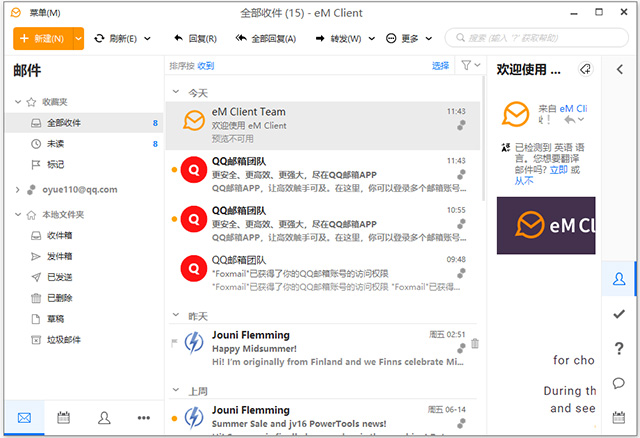This screenshot has height=438, width=640.
Task: Delete the Happy Midsummer! email via trash icon
Action: tap(475, 343)
